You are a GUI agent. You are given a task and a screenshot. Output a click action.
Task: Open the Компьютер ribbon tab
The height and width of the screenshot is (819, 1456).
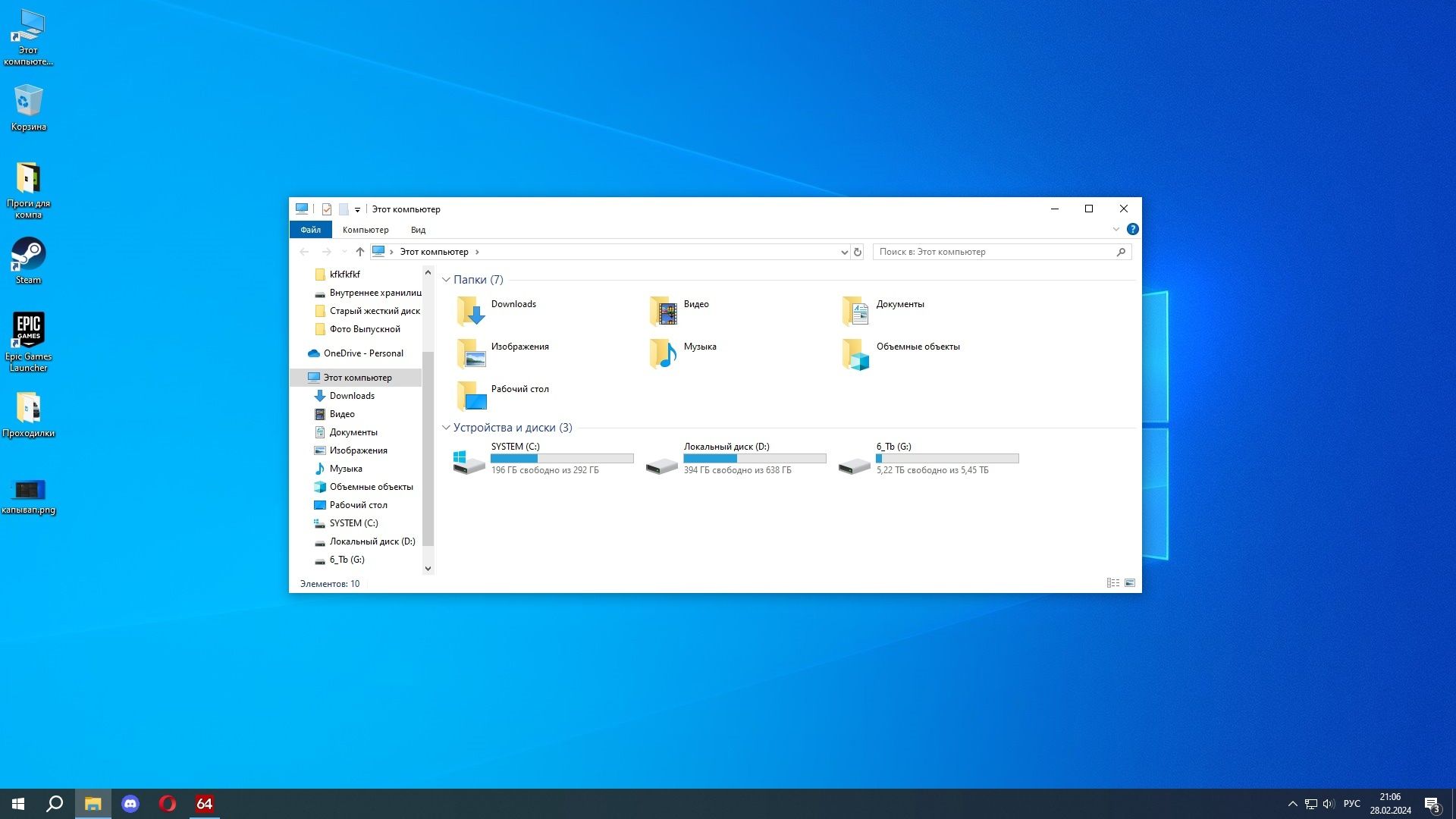click(x=366, y=230)
